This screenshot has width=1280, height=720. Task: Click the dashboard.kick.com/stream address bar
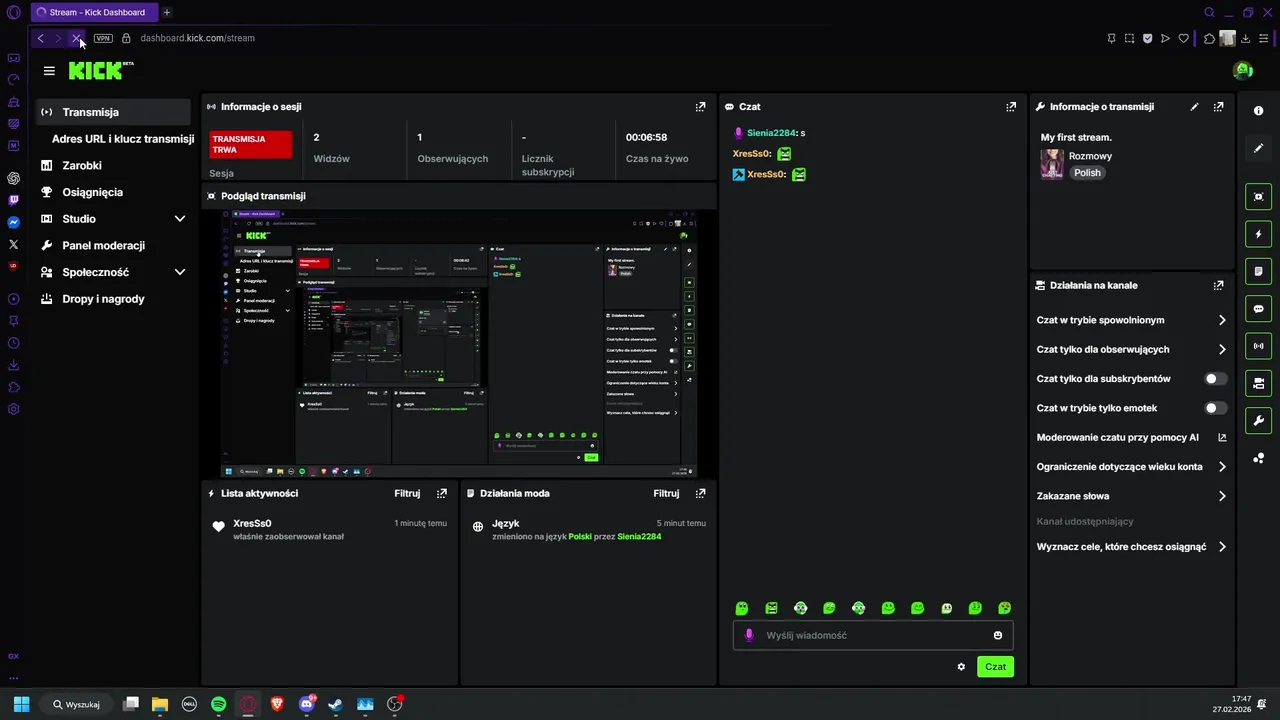click(197, 38)
